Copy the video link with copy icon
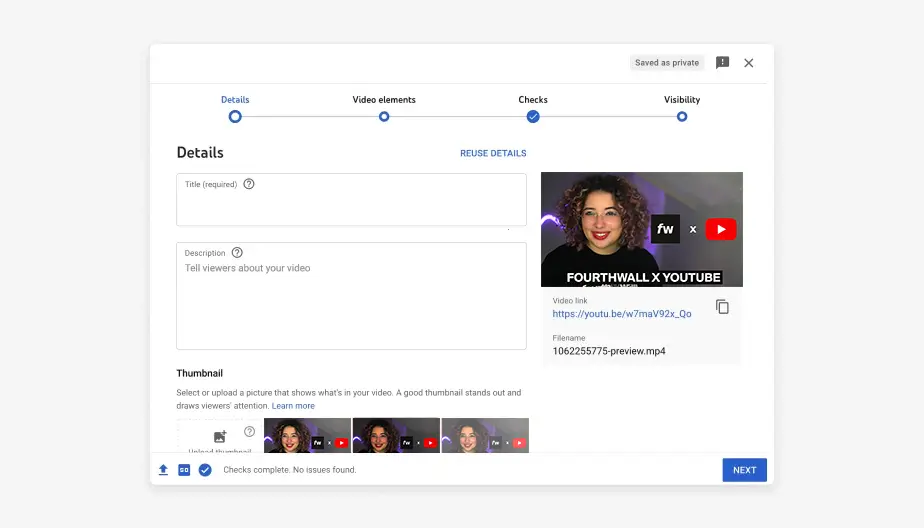924x528 pixels. click(x=722, y=307)
